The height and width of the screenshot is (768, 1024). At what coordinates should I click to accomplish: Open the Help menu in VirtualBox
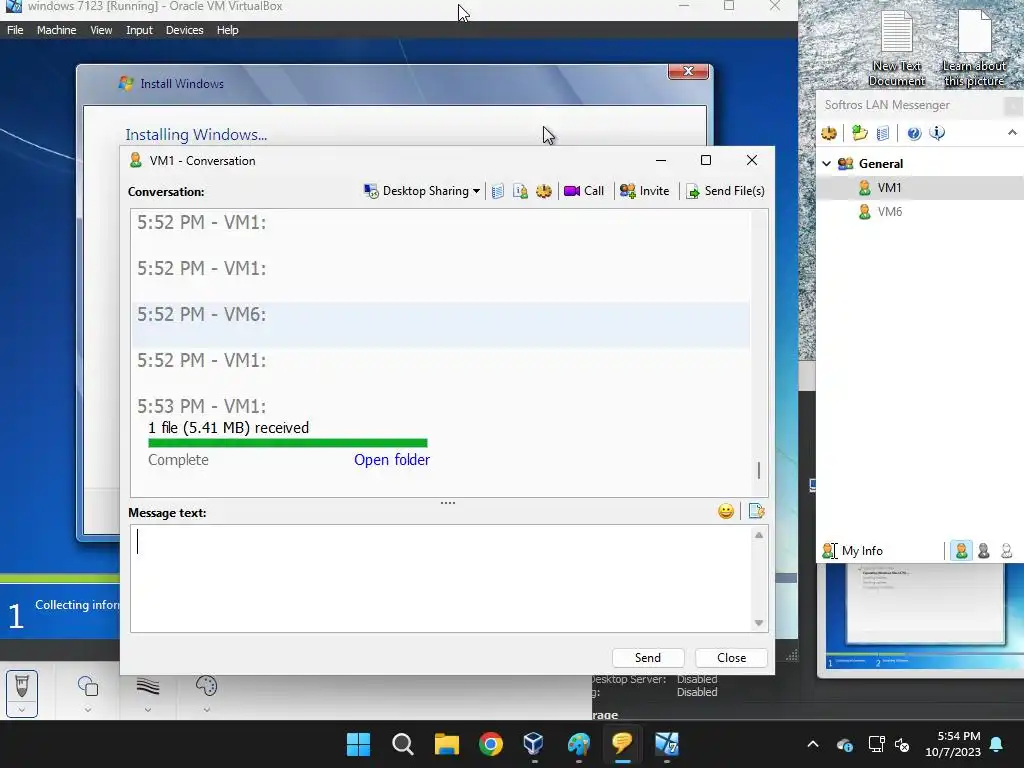(227, 30)
